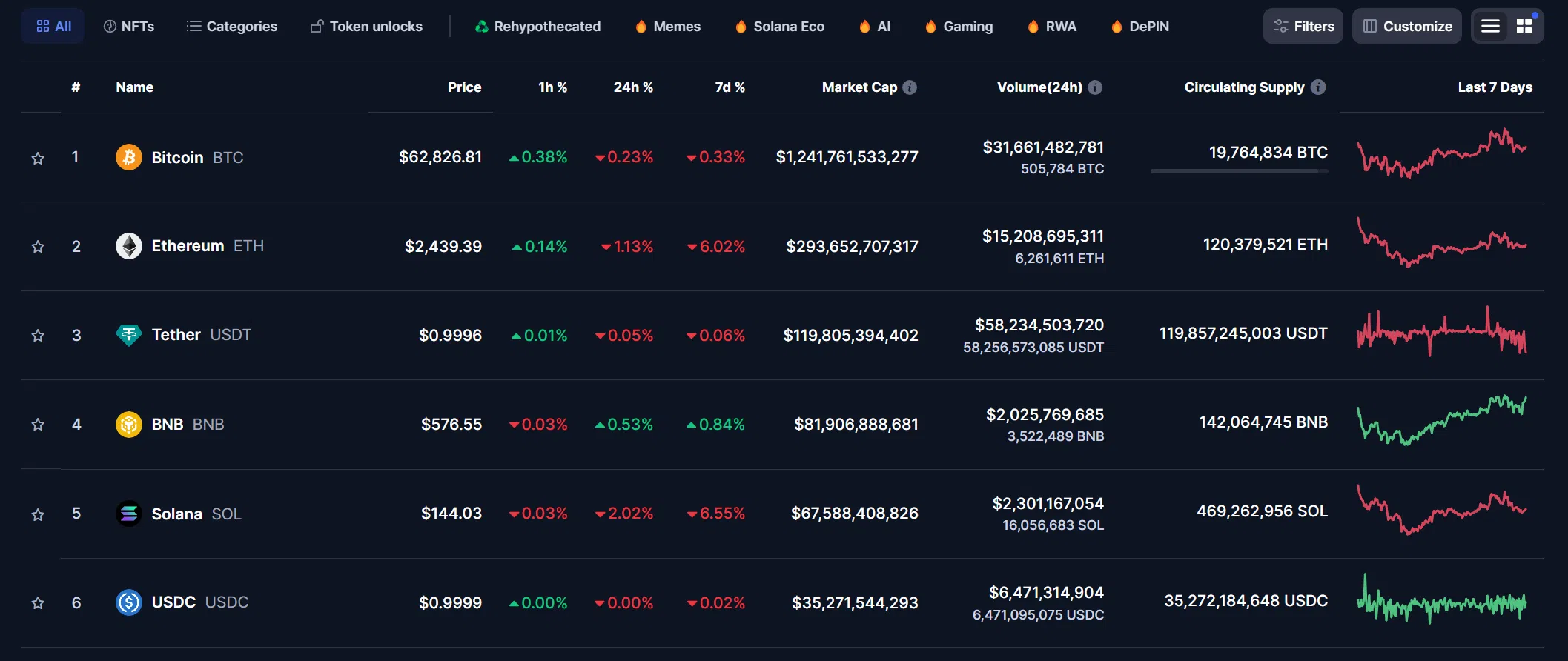Click the Last 7 Days column header
The height and width of the screenshot is (661, 1568).
click(x=1495, y=87)
